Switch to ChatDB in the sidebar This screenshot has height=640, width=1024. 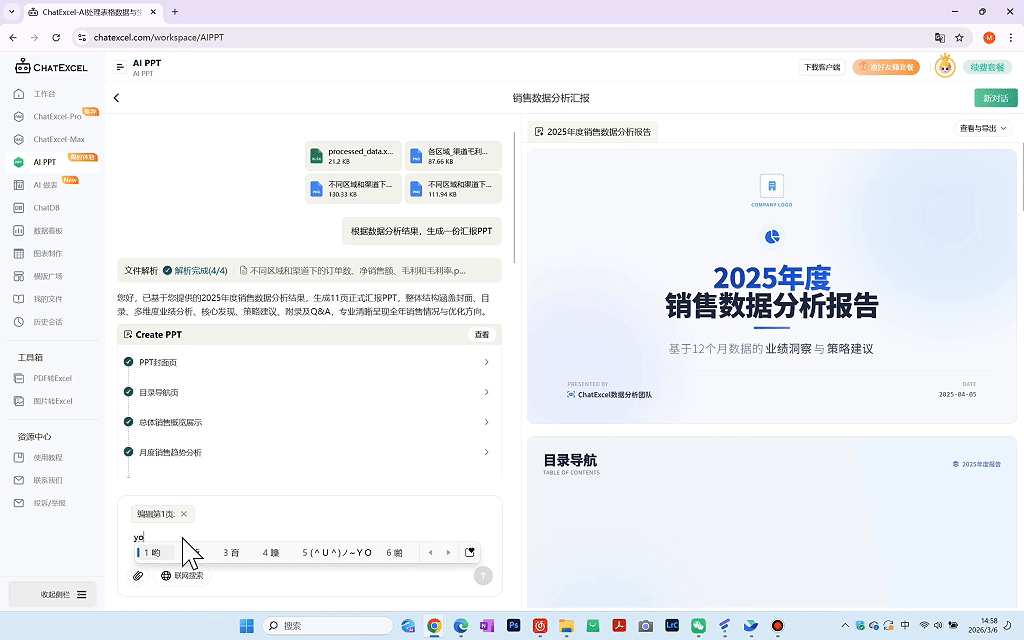click(45, 207)
